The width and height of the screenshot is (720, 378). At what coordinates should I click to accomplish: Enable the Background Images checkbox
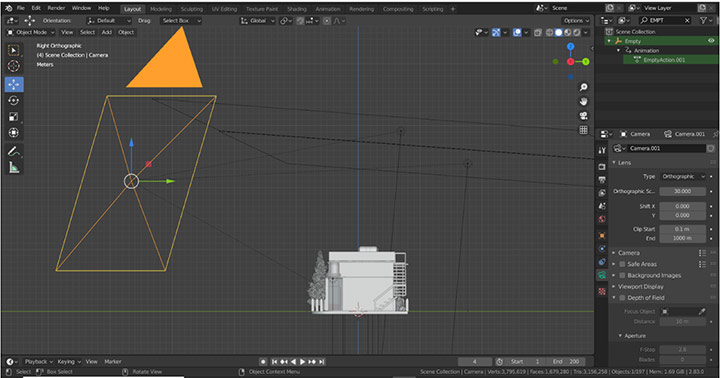pos(622,275)
